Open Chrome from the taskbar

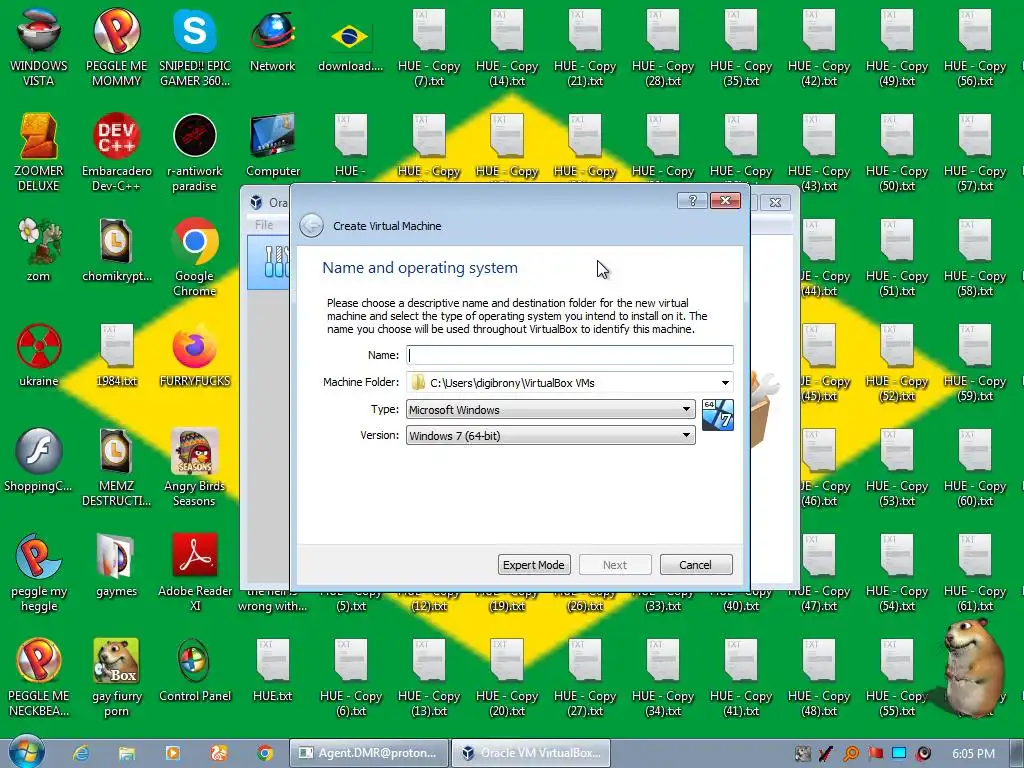[264, 753]
